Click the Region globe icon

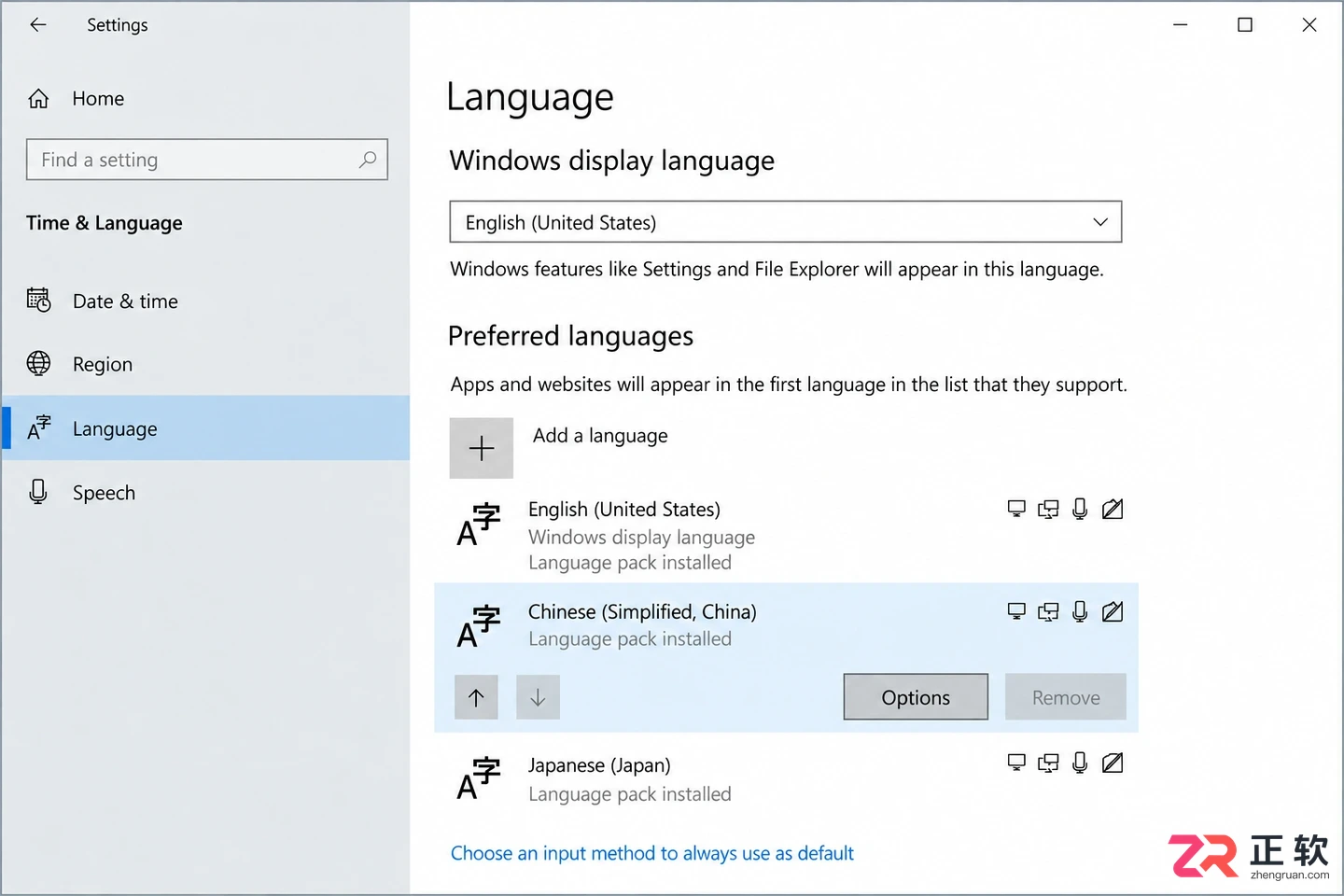point(38,363)
